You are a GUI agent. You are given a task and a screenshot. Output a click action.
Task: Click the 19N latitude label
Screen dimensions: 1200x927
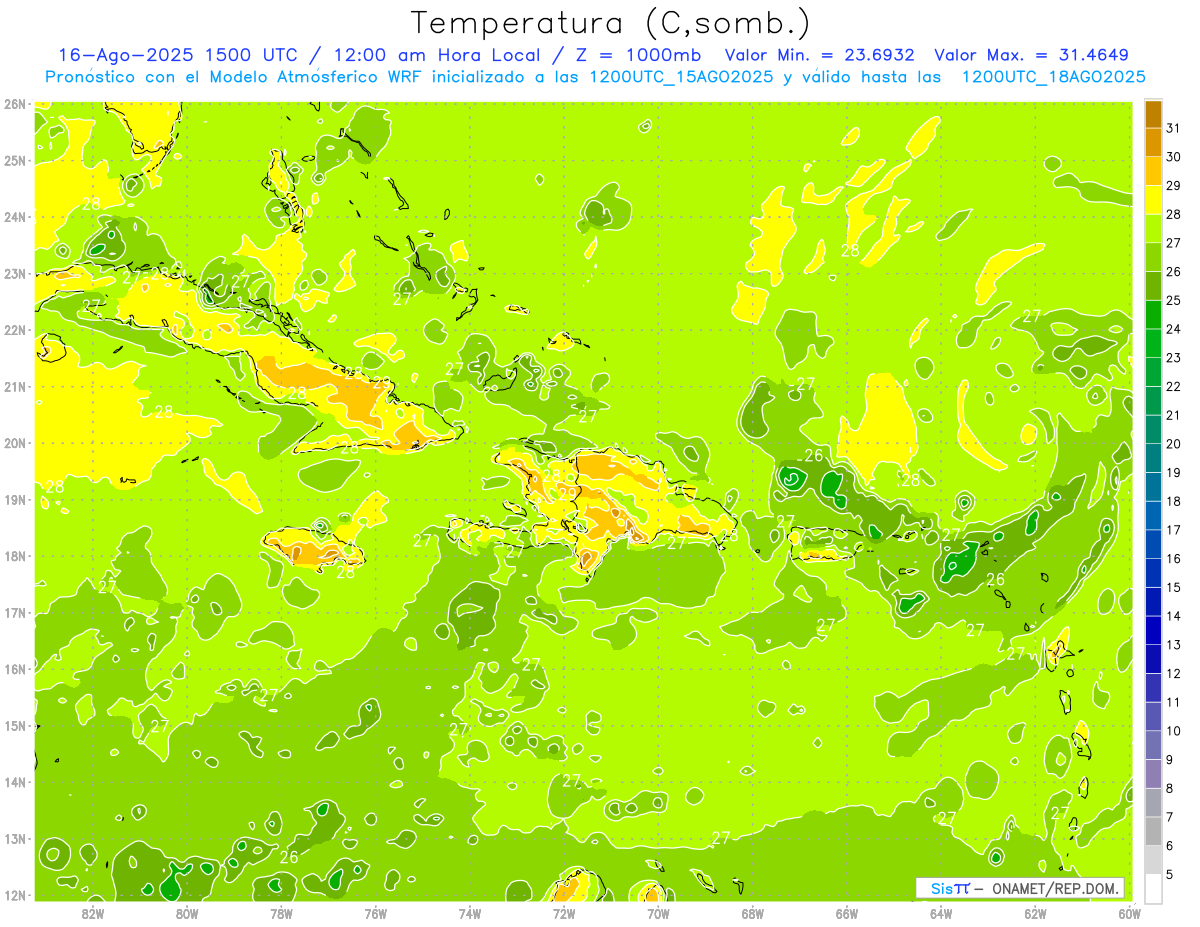(x=14, y=500)
